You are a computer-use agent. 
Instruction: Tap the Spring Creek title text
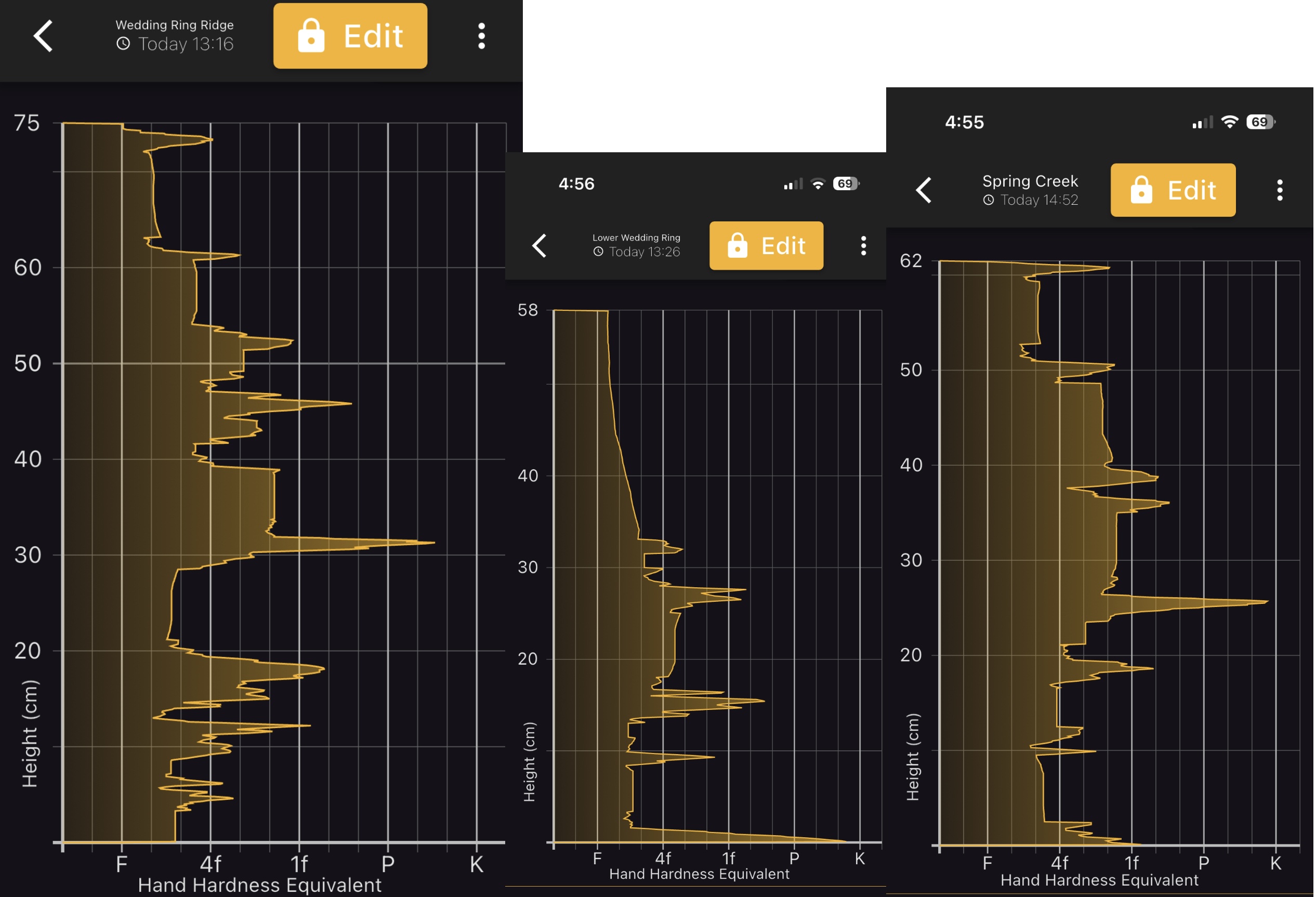click(x=1030, y=181)
